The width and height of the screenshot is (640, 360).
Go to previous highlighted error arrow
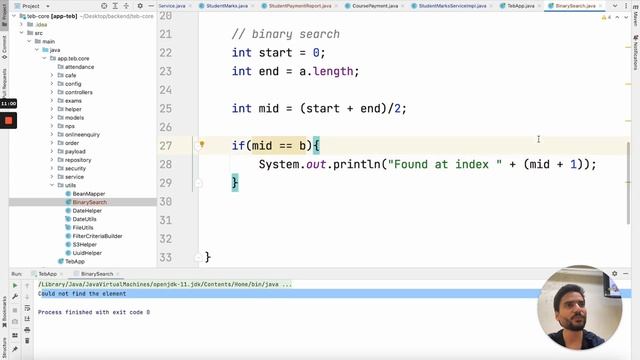pyautogui.click(x=617, y=17)
